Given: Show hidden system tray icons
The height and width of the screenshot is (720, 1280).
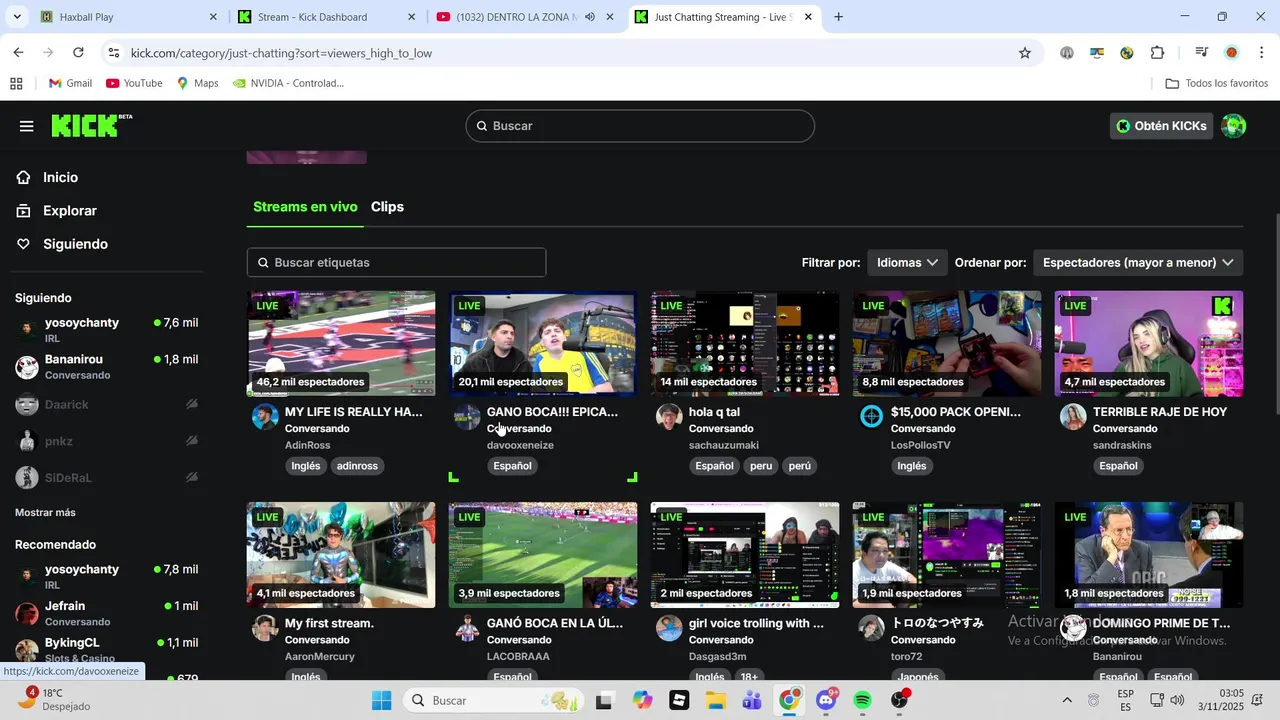Looking at the screenshot, I should click(x=1067, y=701).
